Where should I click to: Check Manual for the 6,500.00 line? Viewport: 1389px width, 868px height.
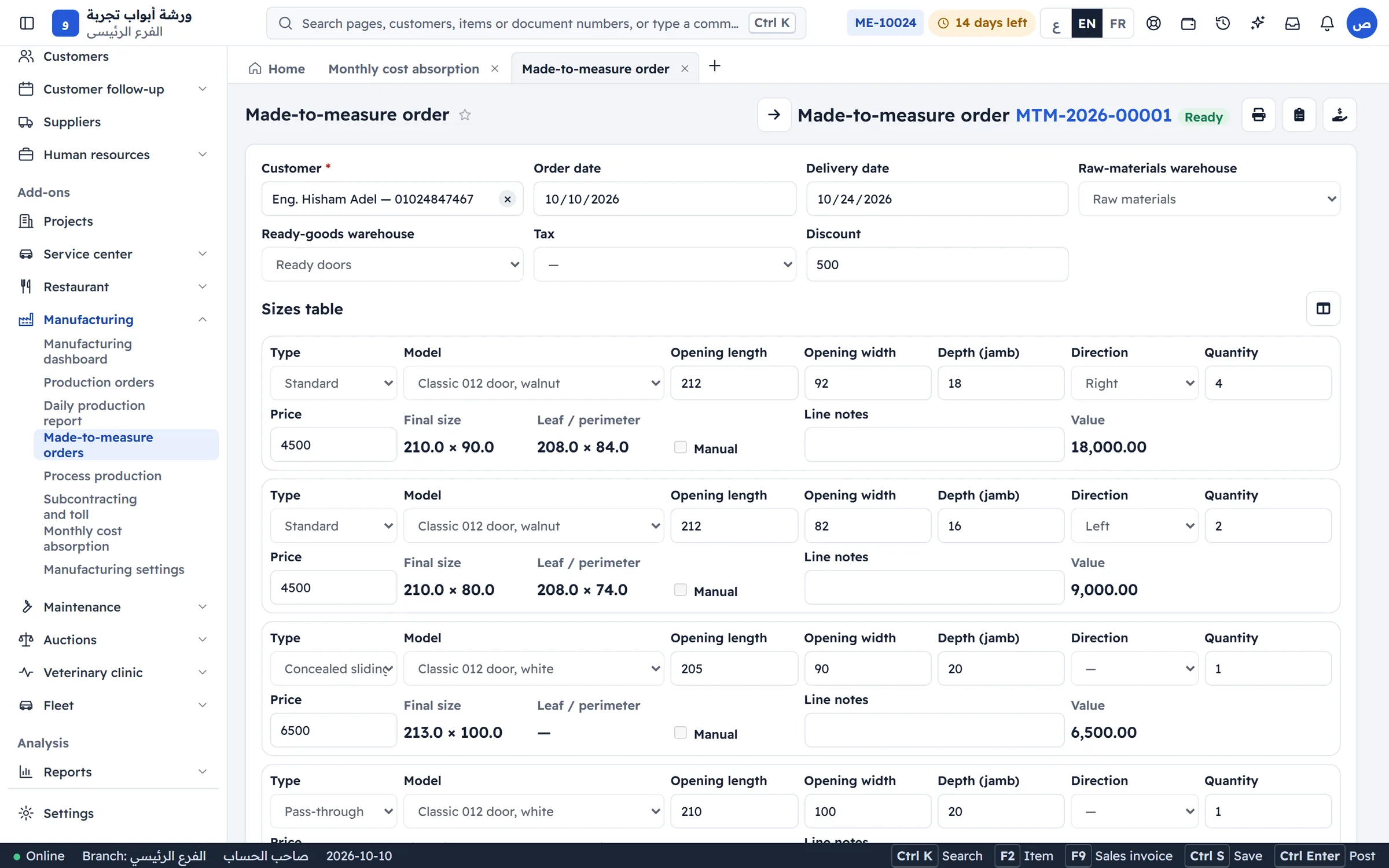681,733
